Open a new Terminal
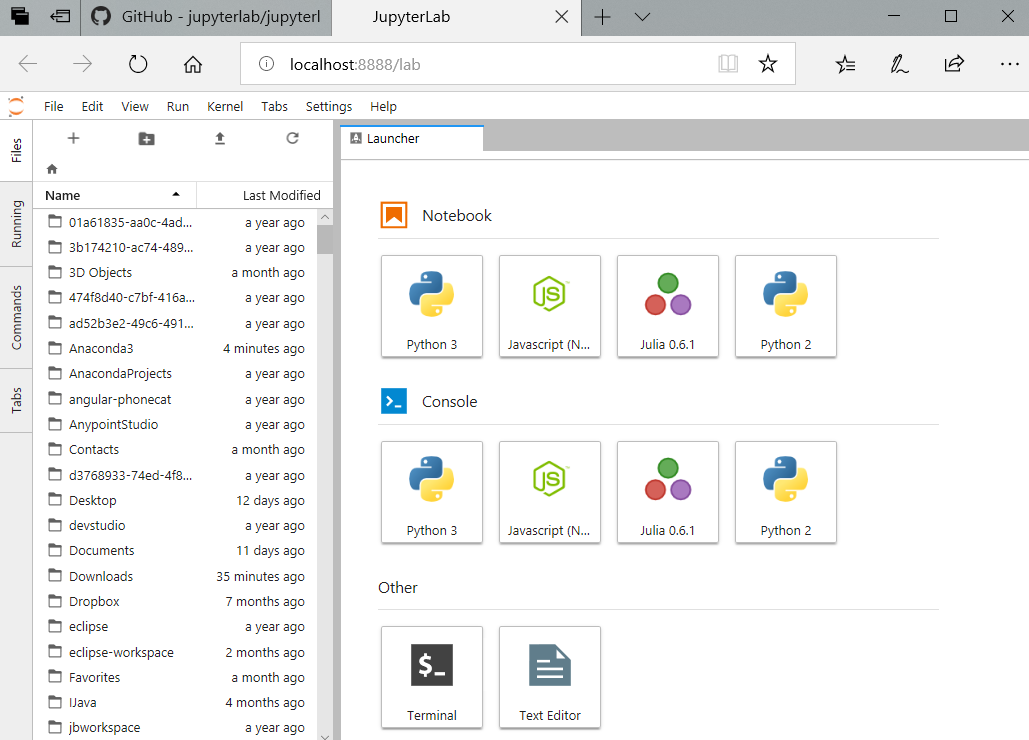Image resolution: width=1029 pixels, height=740 pixels. pos(432,677)
